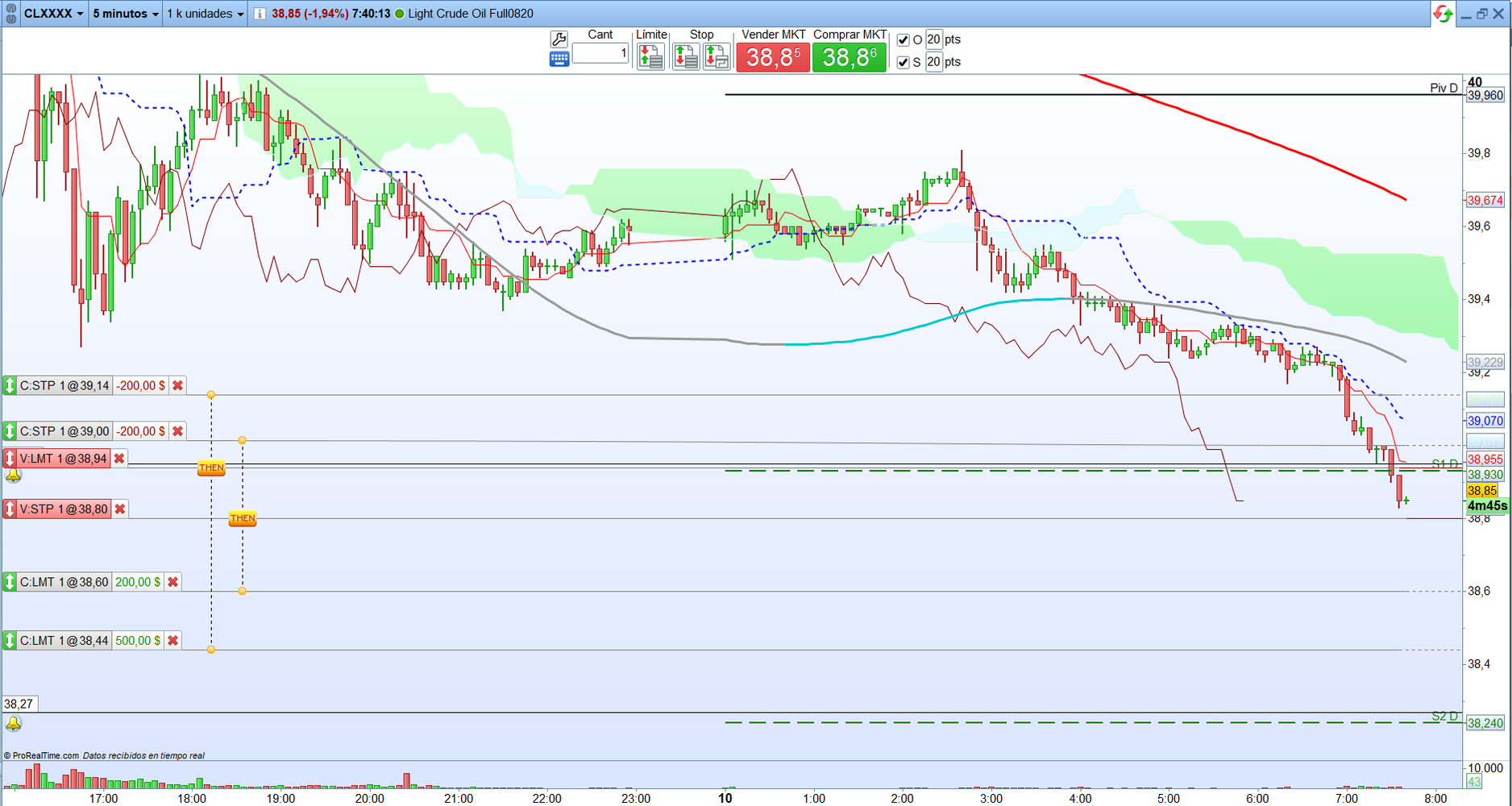Click the orange node on the 39,14 order line
The height and width of the screenshot is (806, 1512).
tap(211, 395)
